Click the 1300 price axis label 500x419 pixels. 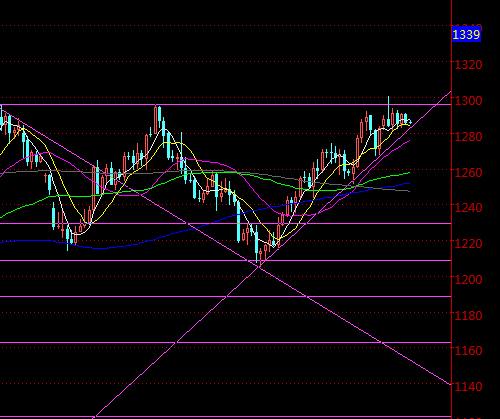click(469, 101)
